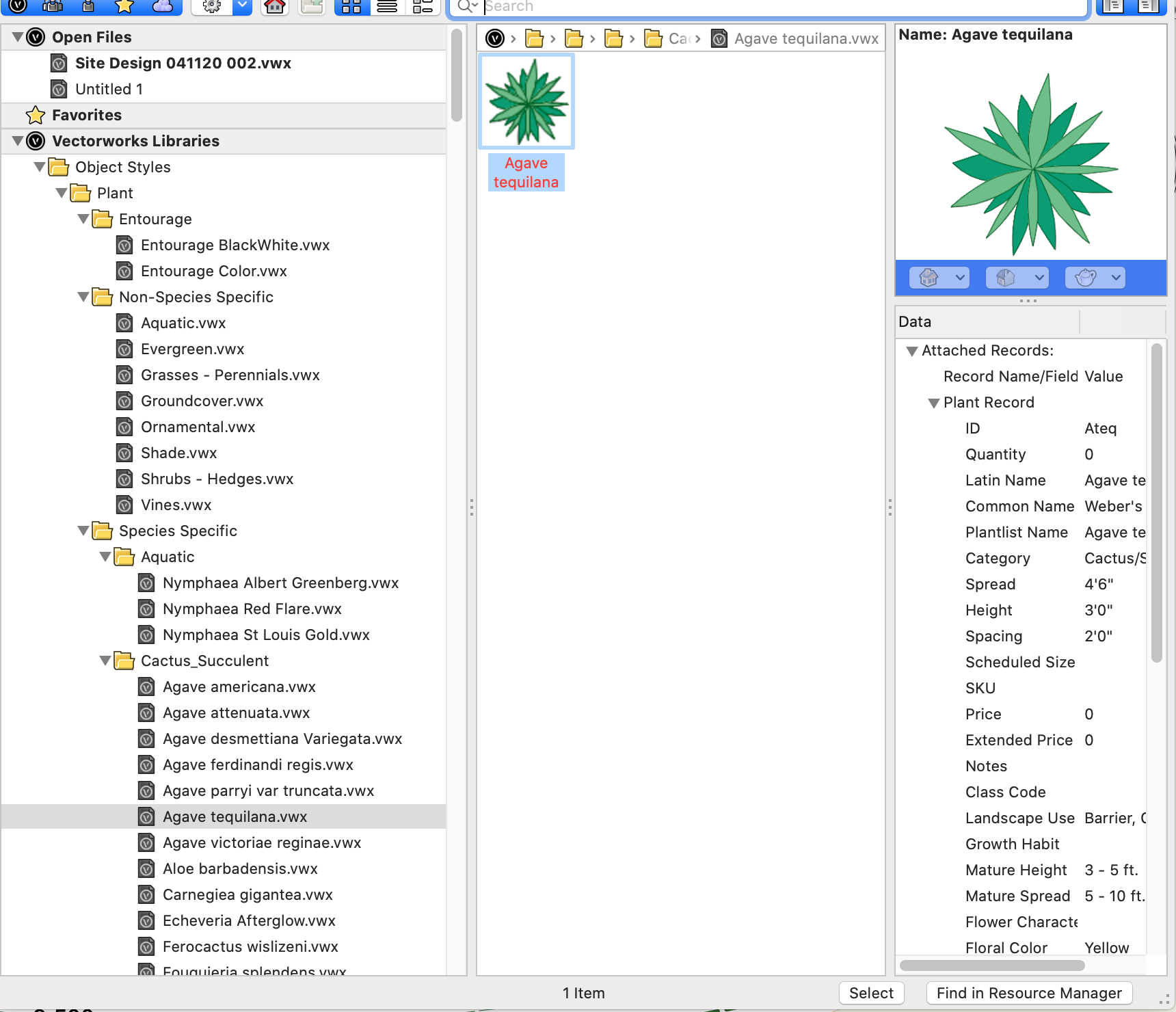The image size is (1176, 1012).
Task: Open the dropdown next to the settings gear
Action: (241, 6)
